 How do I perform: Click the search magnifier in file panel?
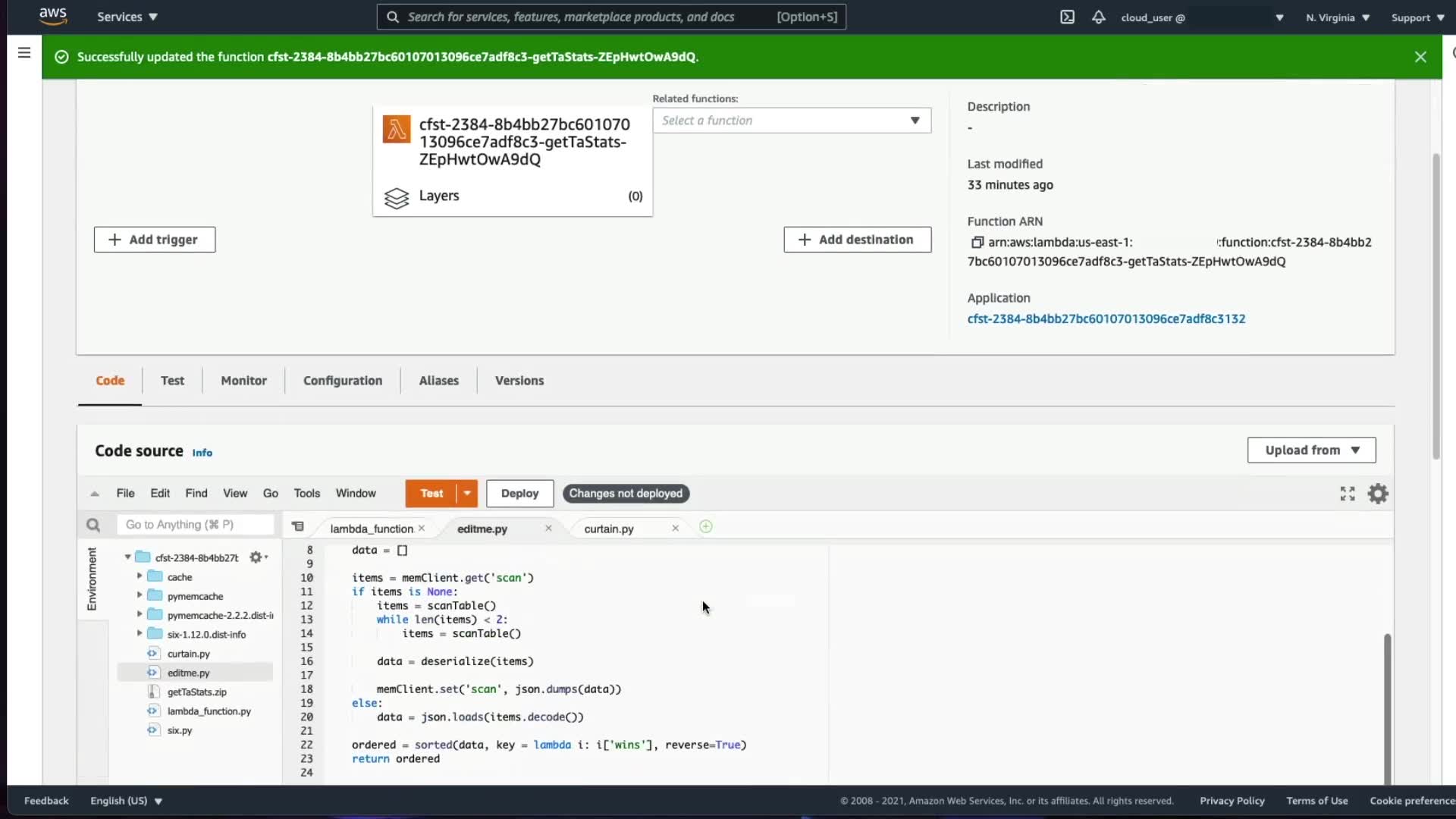tap(93, 525)
